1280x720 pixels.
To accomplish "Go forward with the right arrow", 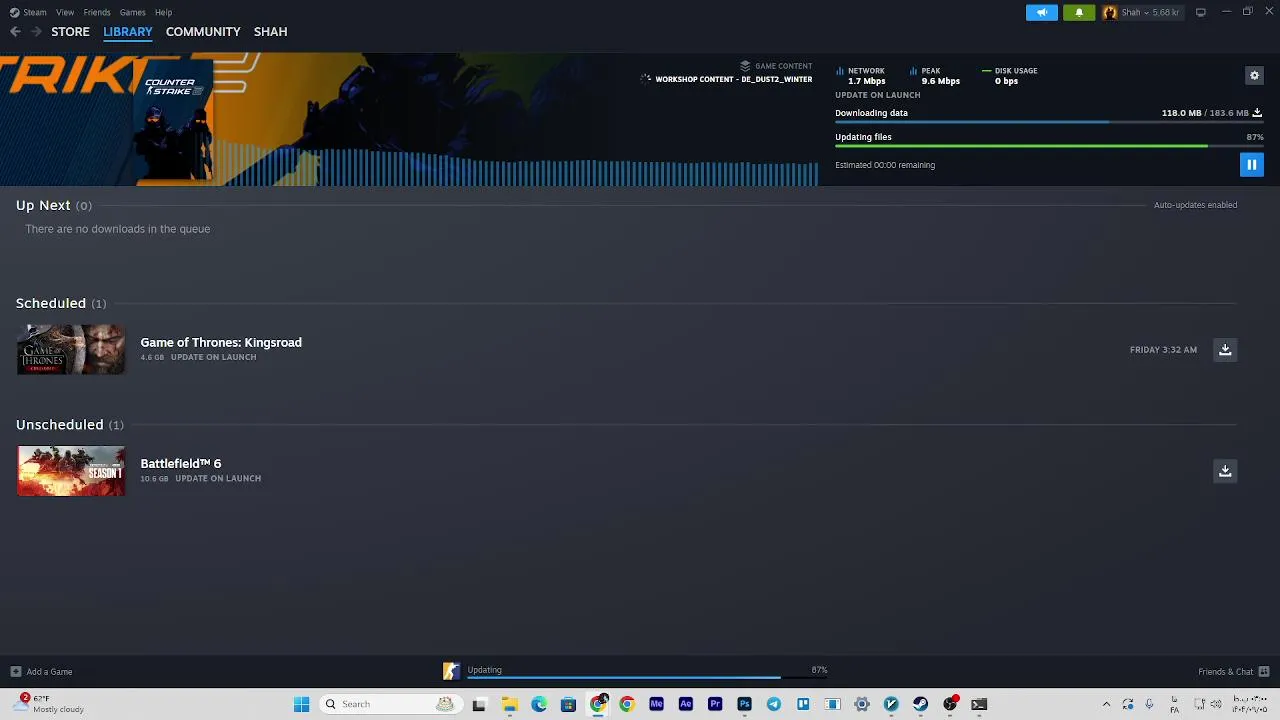I will pyautogui.click(x=36, y=32).
